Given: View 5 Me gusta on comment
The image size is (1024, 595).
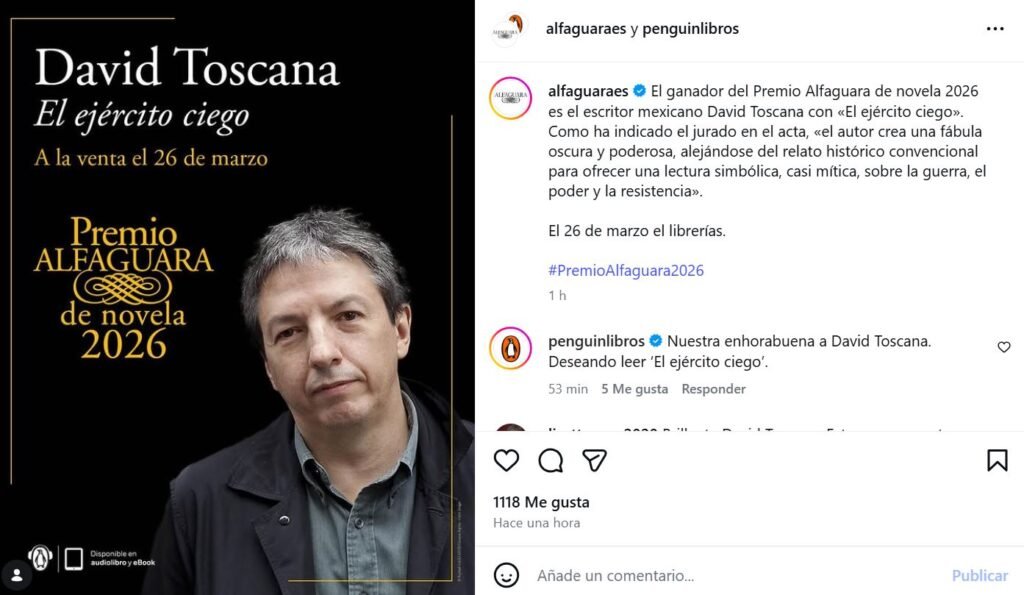Looking at the screenshot, I should 634,389.
